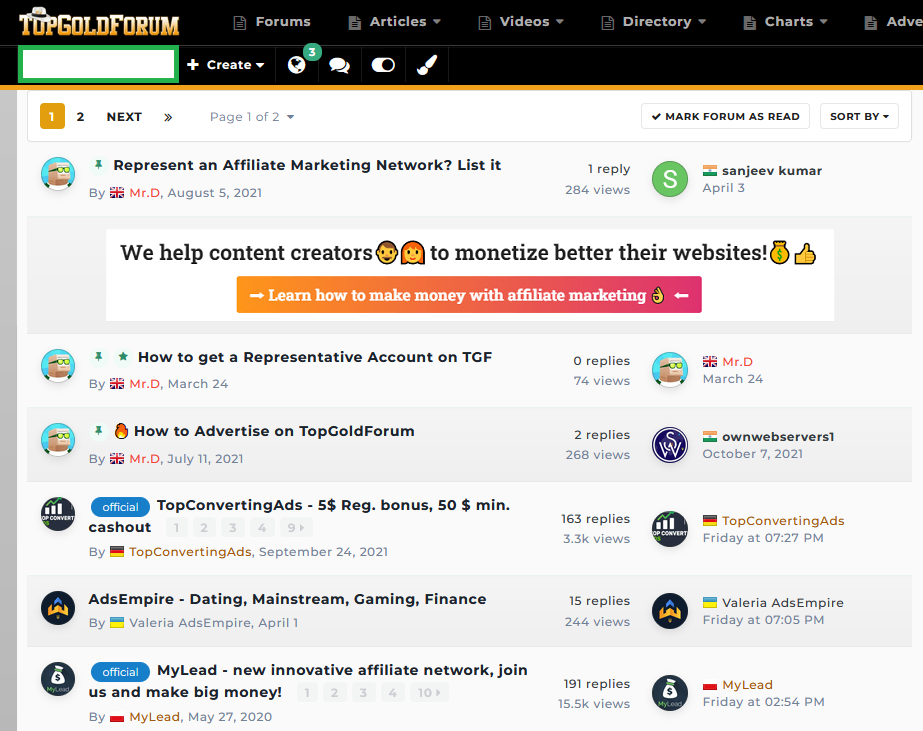923x731 pixels.
Task: Click the MyLead topic starter avatar
Action: [x=58, y=679]
